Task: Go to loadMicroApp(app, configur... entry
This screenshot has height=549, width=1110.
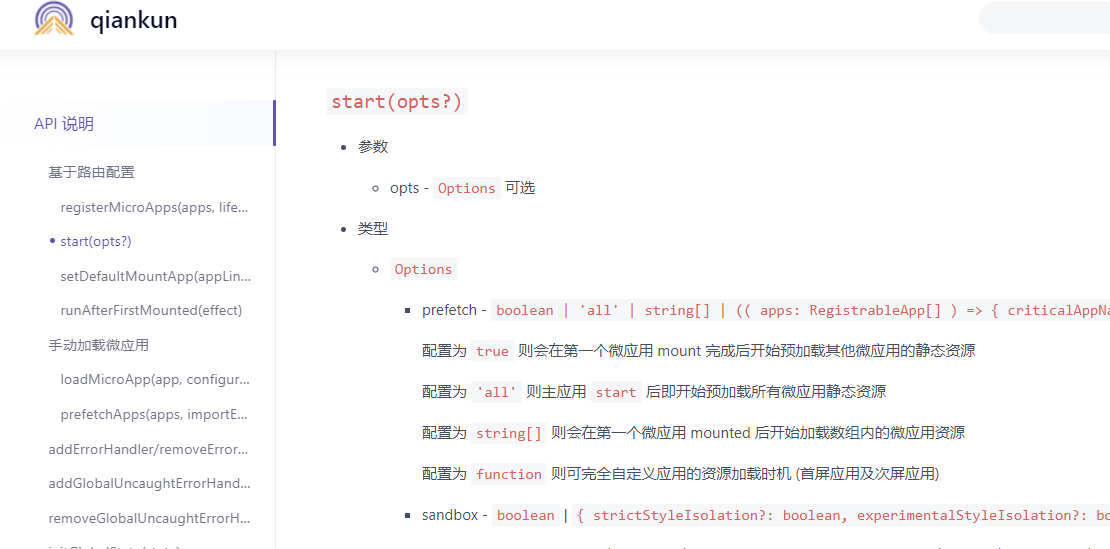Action: [156, 379]
